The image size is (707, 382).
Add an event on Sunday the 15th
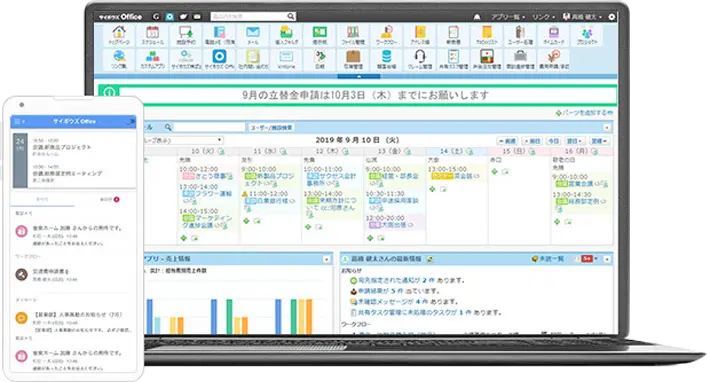click(495, 171)
